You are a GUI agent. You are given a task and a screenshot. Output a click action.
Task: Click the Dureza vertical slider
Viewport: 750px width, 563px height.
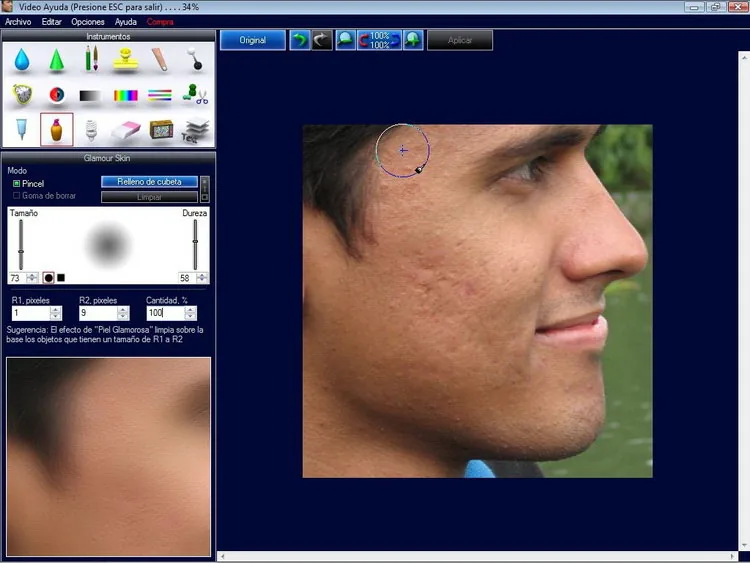195,244
